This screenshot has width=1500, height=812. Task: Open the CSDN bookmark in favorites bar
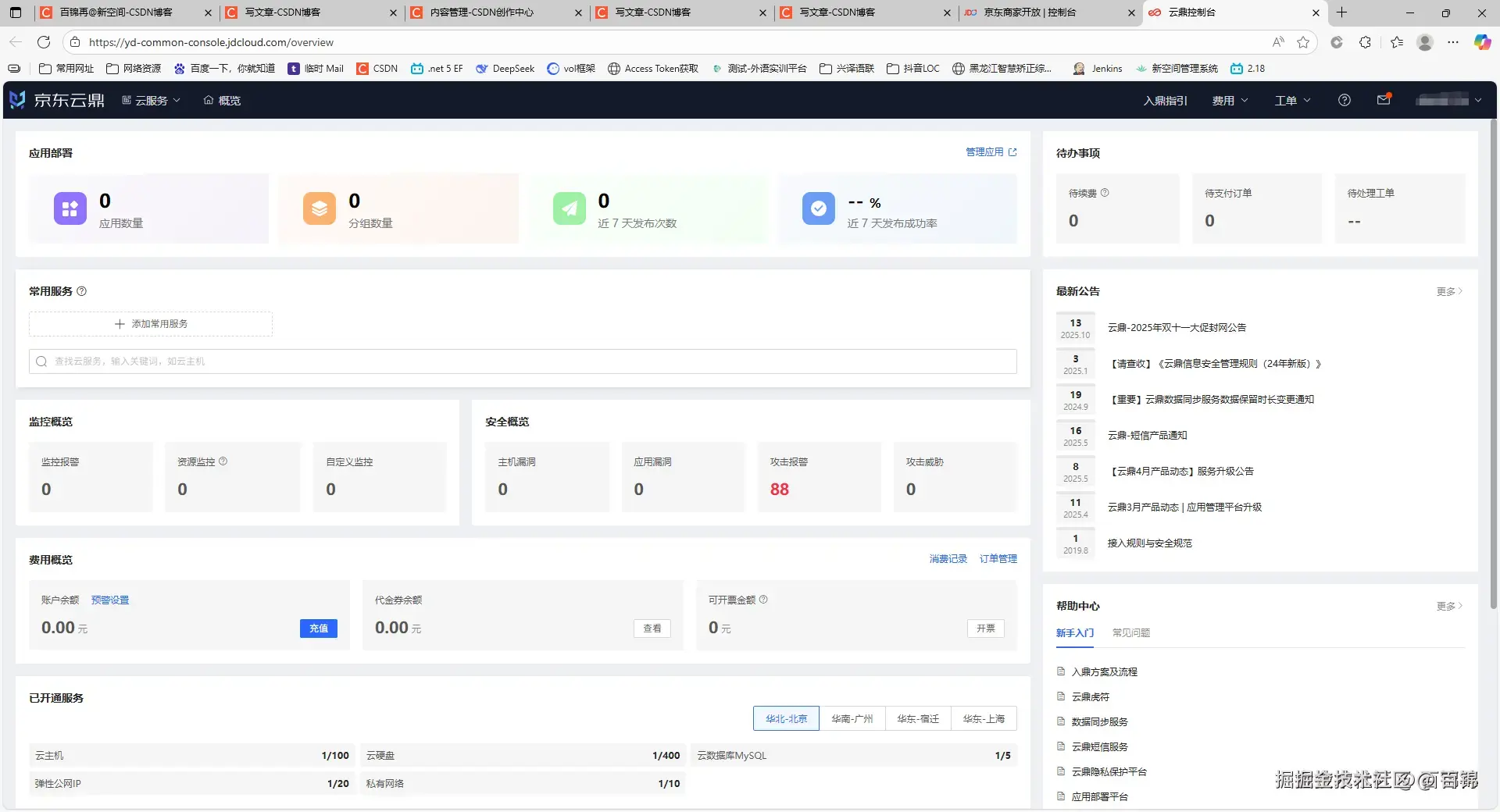[377, 68]
